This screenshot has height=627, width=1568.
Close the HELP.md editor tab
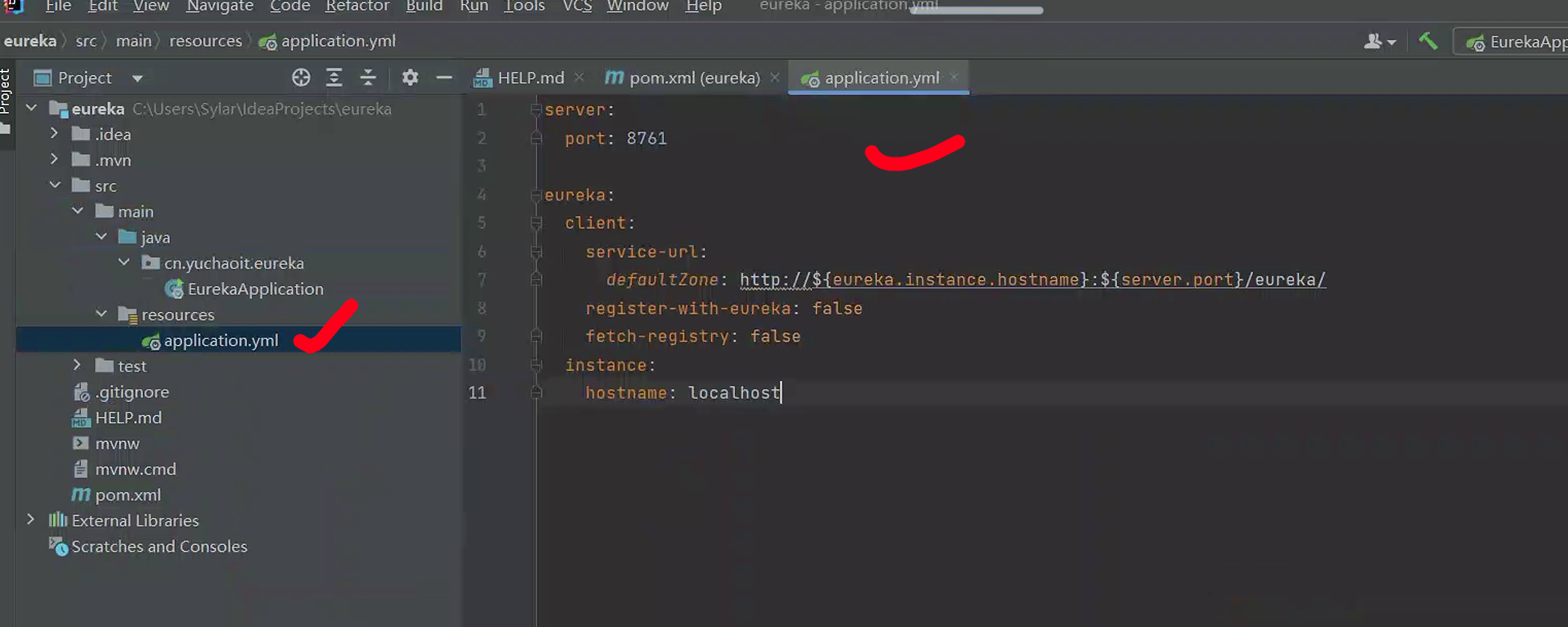pos(579,77)
